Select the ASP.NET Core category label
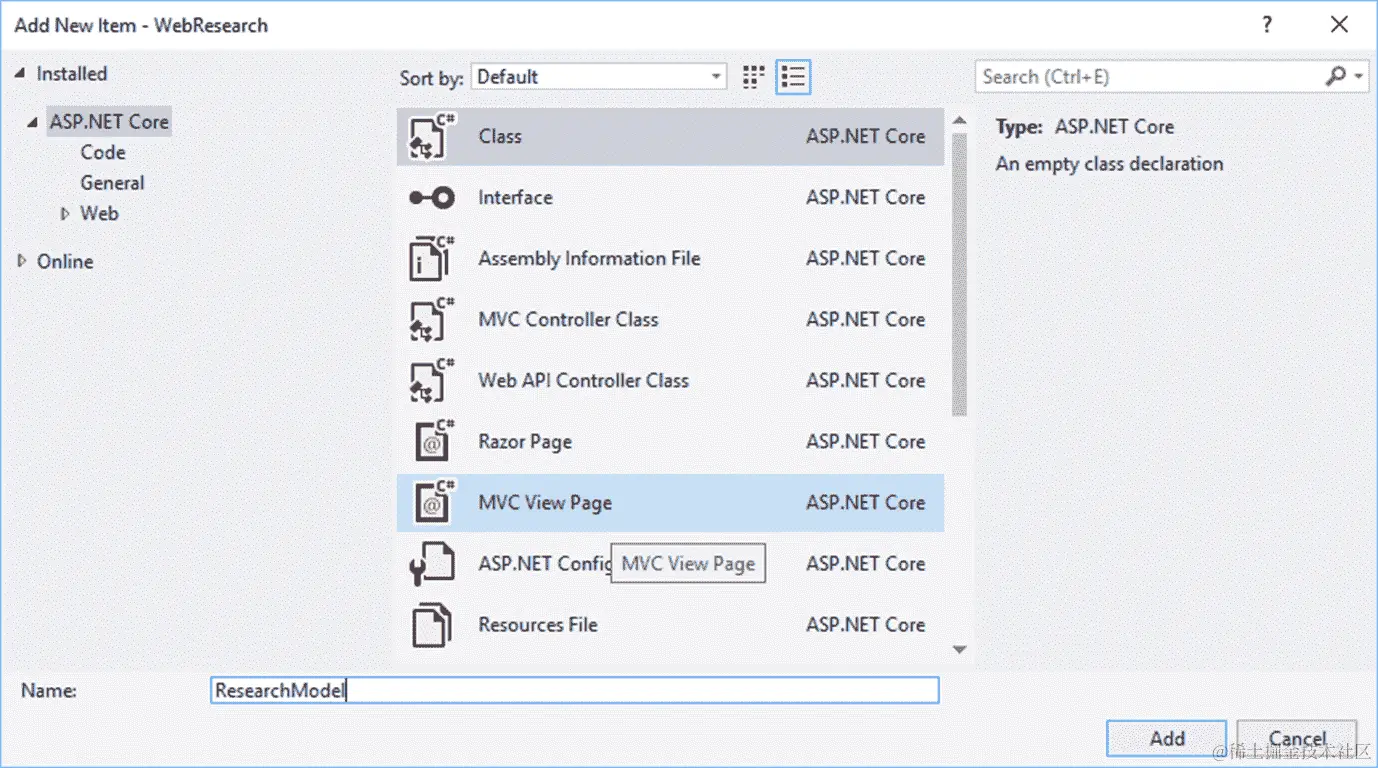This screenshot has width=1378, height=768. click(109, 122)
